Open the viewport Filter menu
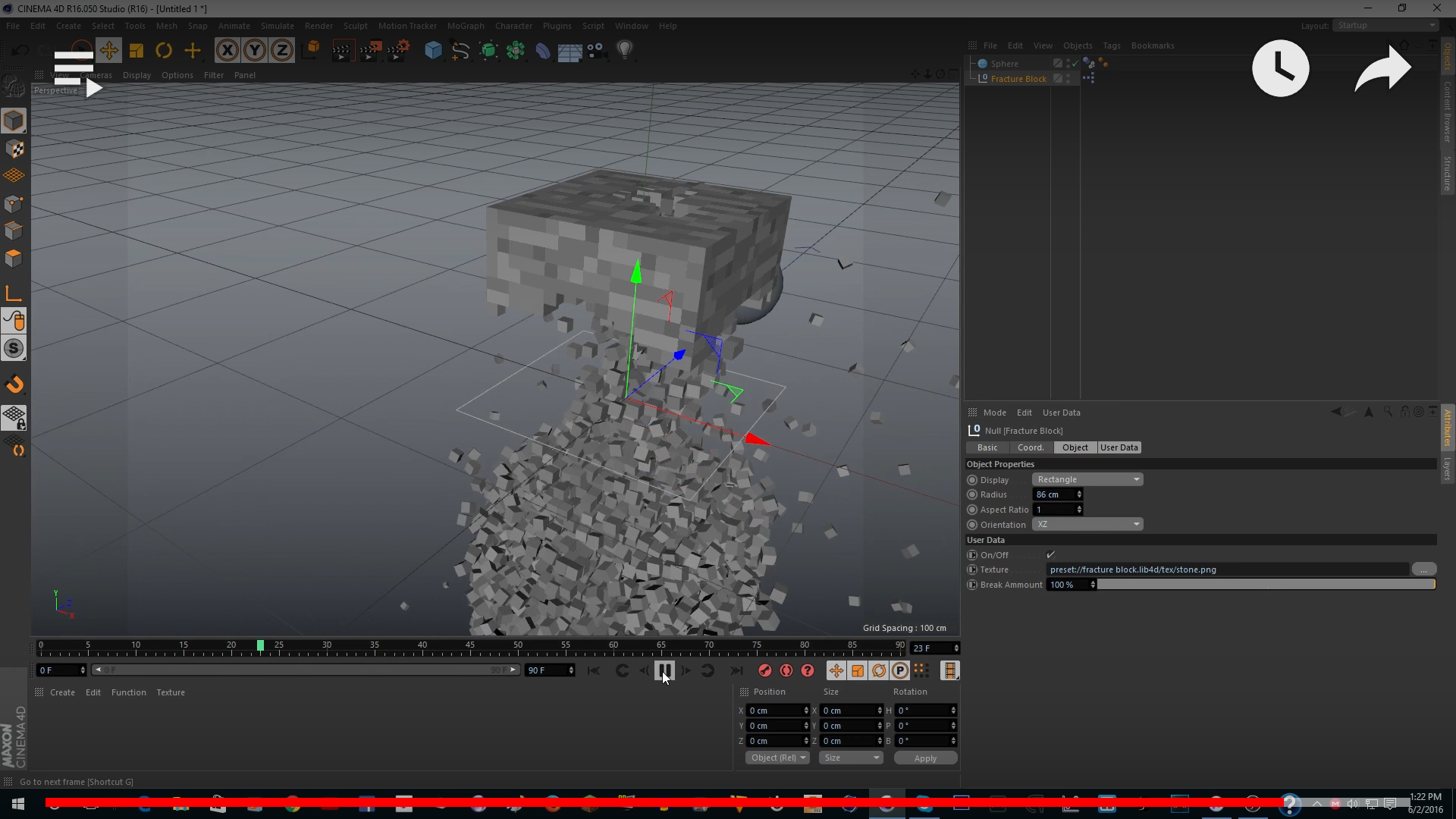1456x819 pixels. point(214,75)
